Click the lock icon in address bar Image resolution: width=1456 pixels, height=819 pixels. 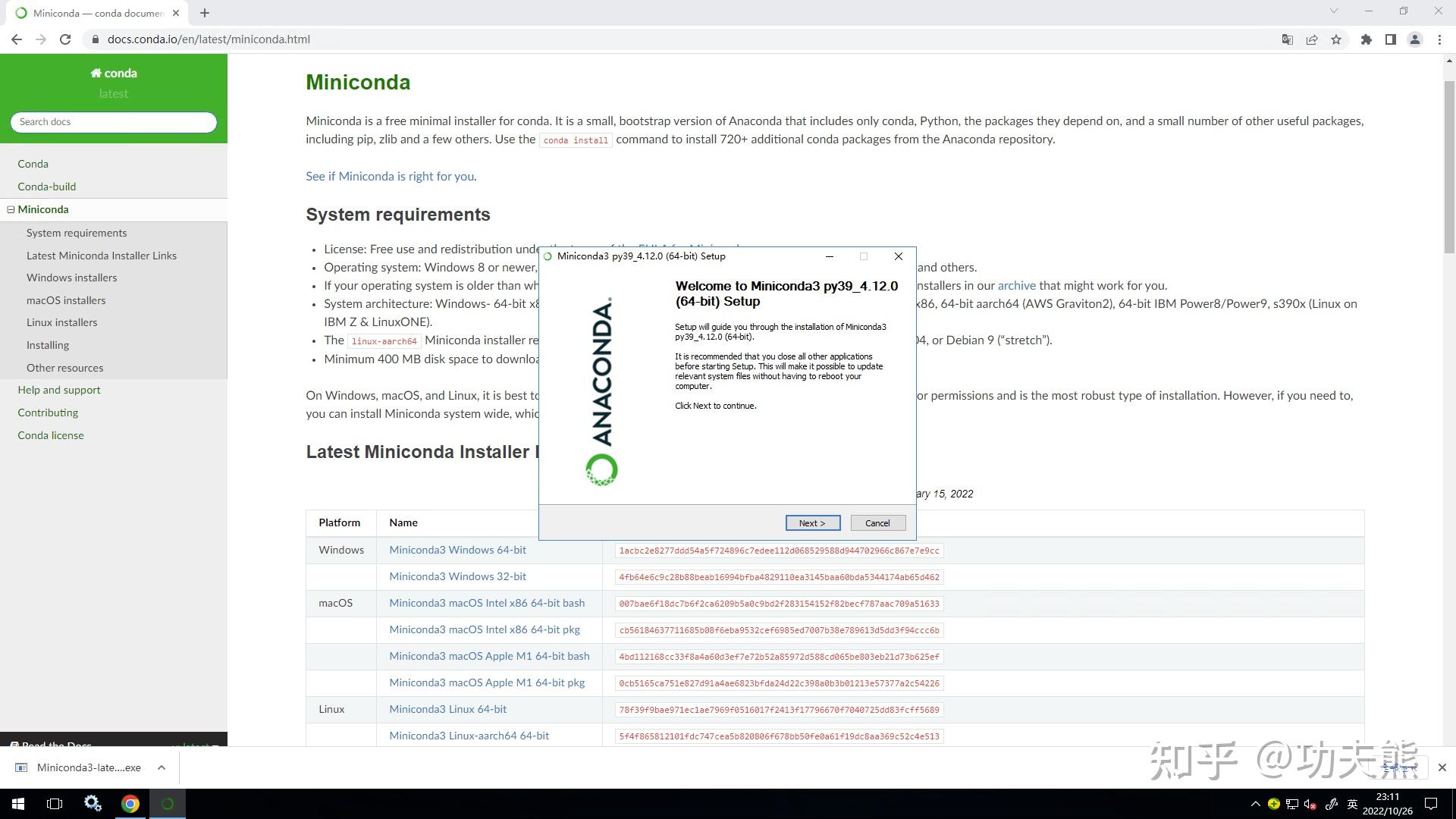click(95, 39)
